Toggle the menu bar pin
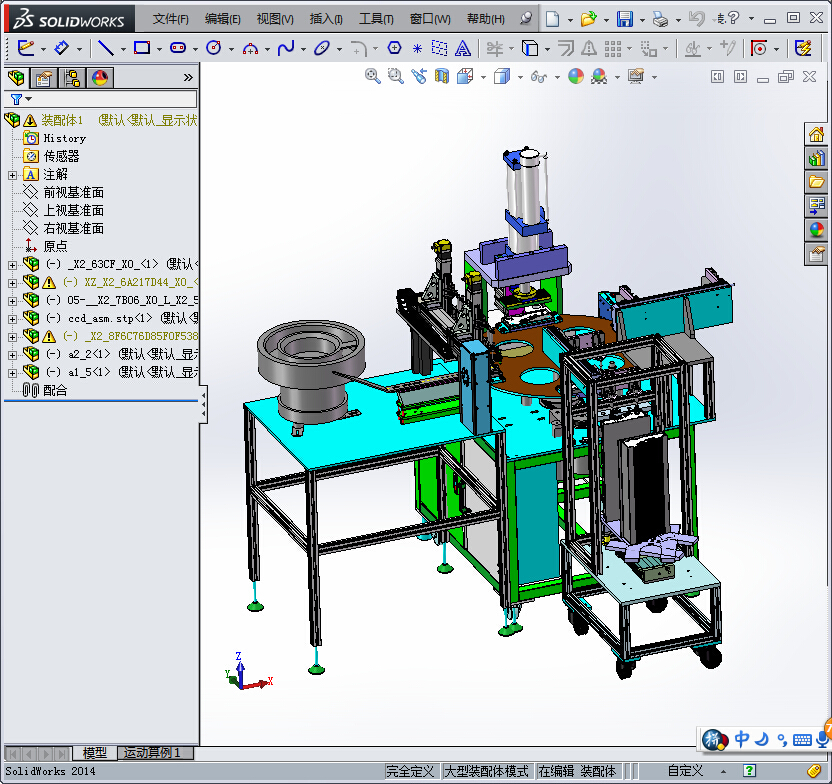 525,19
